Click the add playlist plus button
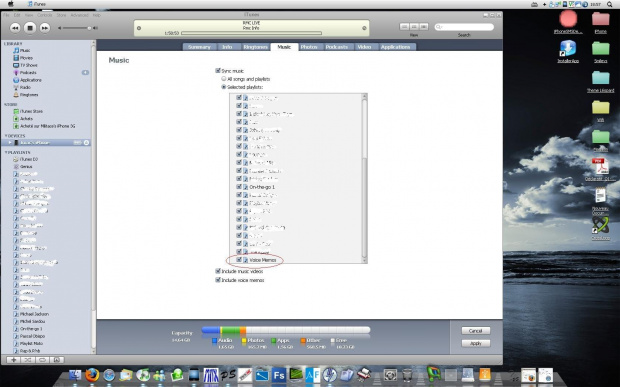 pyautogui.click(x=14, y=360)
